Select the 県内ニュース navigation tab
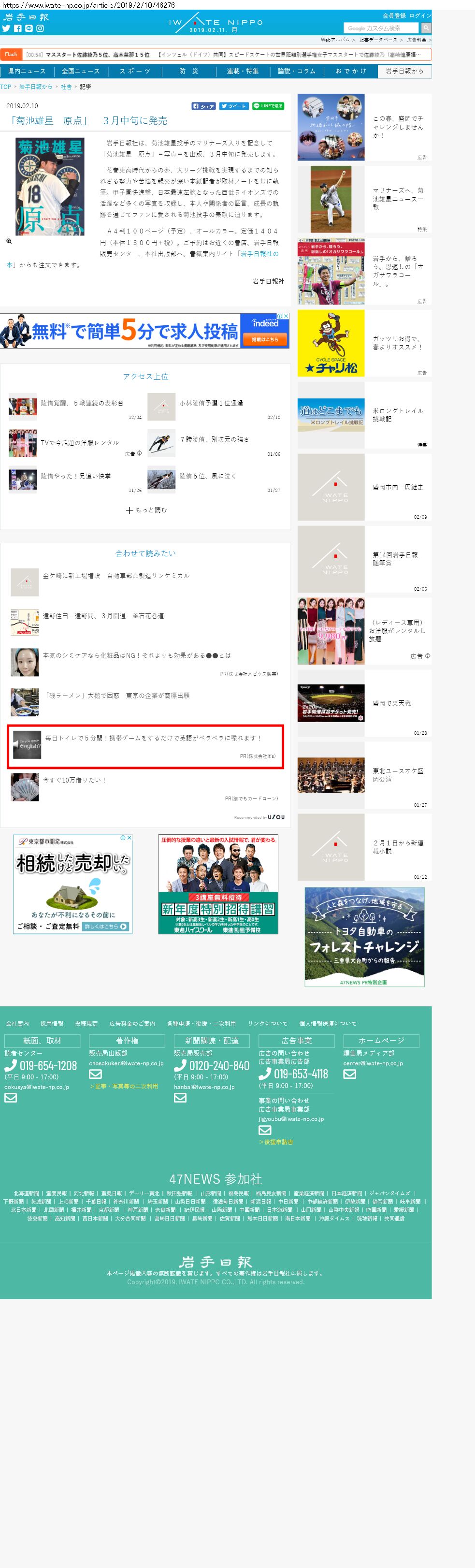This screenshot has height=1568, width=475. tap(27, 71)
